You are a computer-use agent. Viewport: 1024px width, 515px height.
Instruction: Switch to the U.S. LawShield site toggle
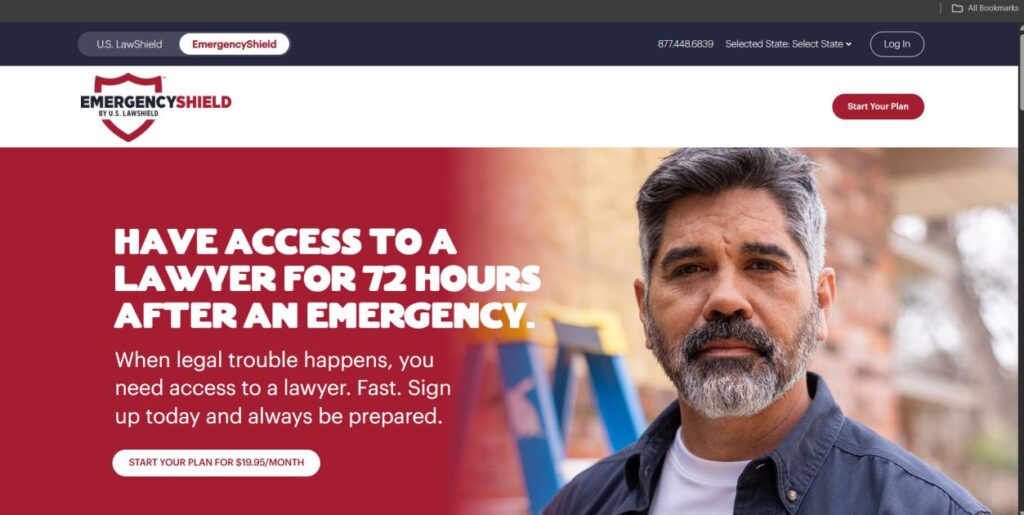coord(129,44)
